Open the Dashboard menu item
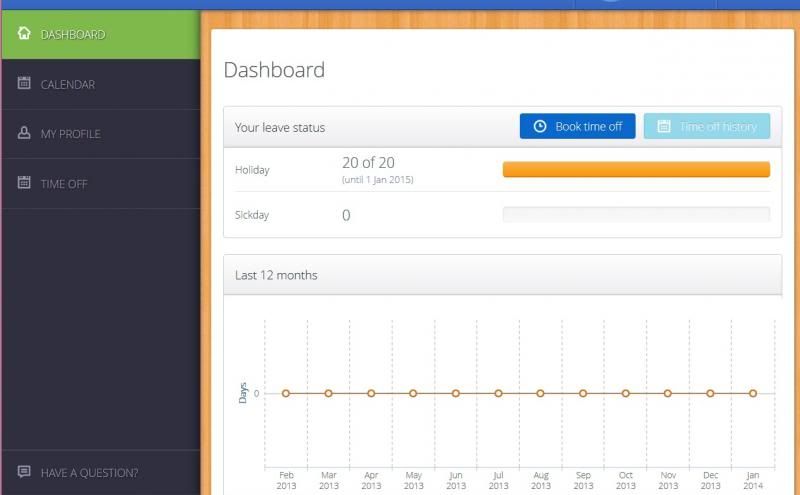The width and height of the screenshot is (800, 495). [101, 34]
